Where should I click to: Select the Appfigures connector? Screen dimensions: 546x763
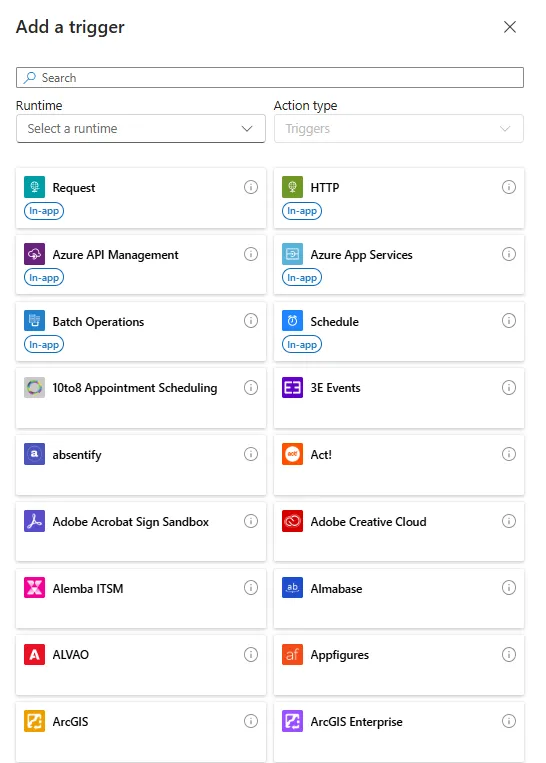[399, 665]
